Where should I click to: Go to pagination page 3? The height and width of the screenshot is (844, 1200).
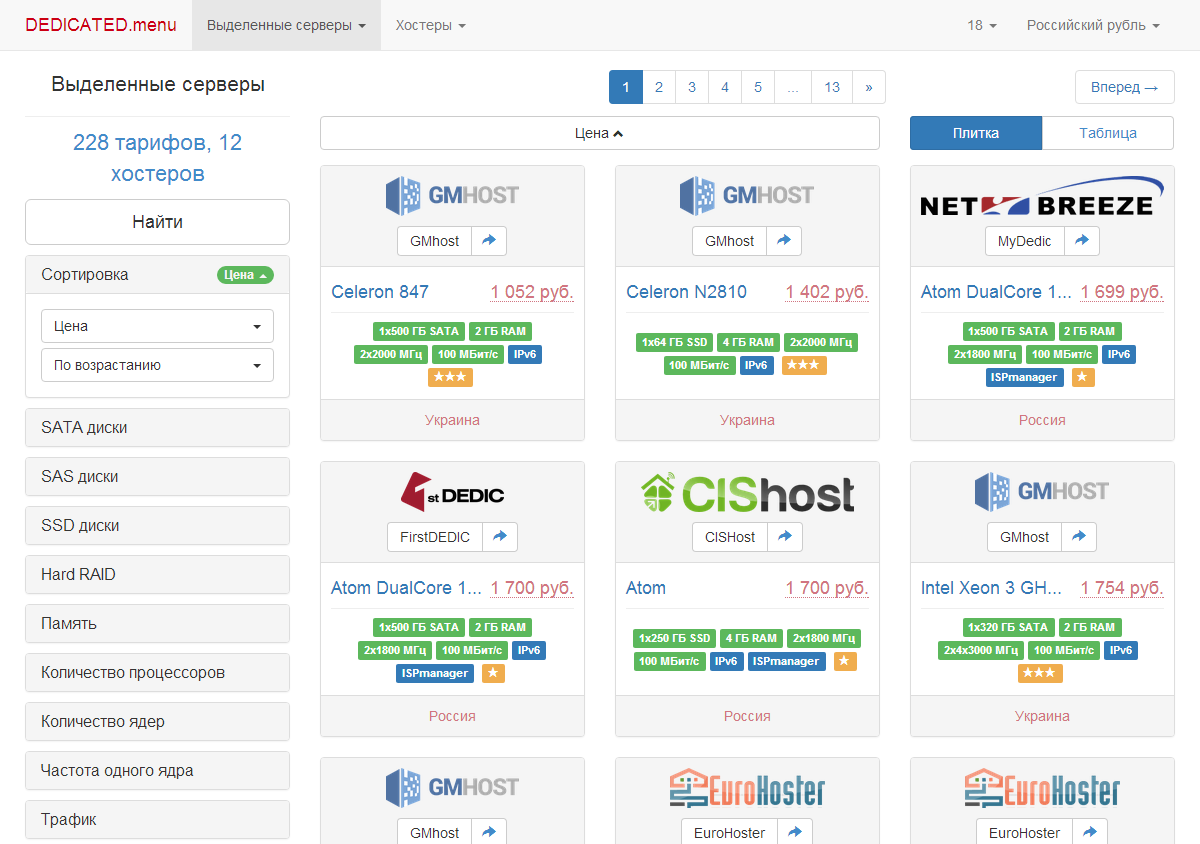[x=692, y=87]
